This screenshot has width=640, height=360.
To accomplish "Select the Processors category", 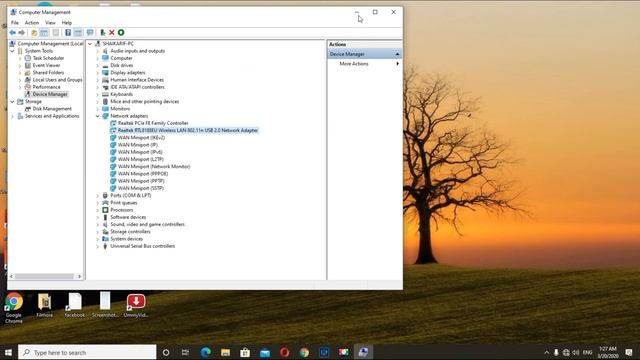I will pyautogui.click(x=122, y=210).
